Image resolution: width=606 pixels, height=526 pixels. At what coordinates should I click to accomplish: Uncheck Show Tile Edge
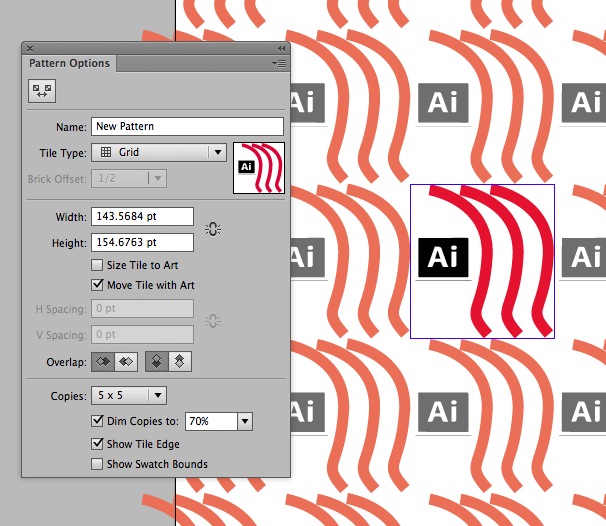click(x=97, y=444)
